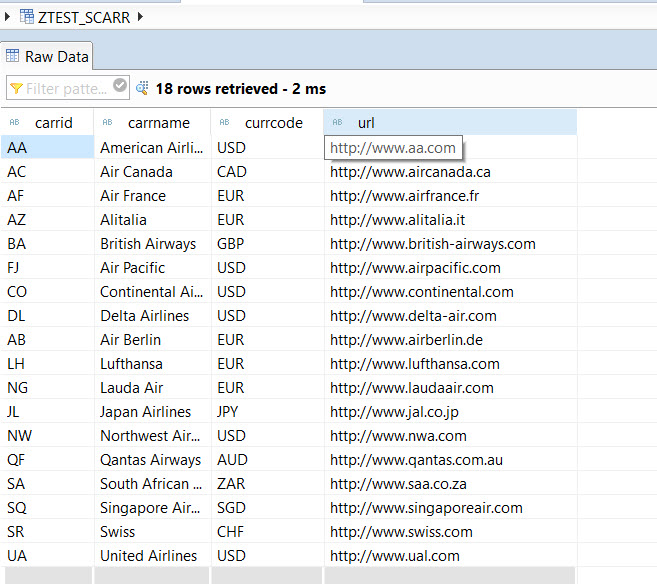
Task: Select the Air Berlin cell
Action: click(x=153, y=340)
